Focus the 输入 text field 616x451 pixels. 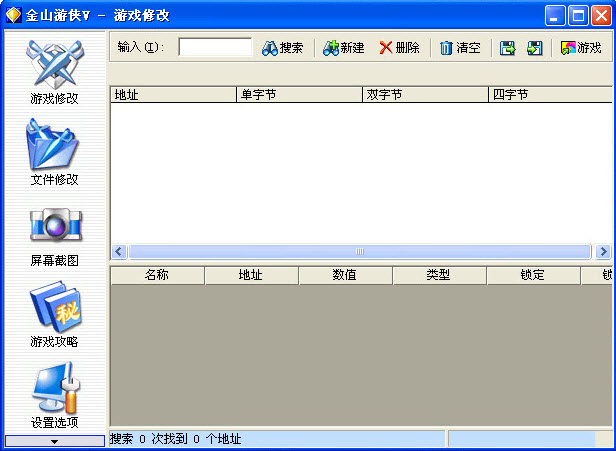click(x=215, y=47)
